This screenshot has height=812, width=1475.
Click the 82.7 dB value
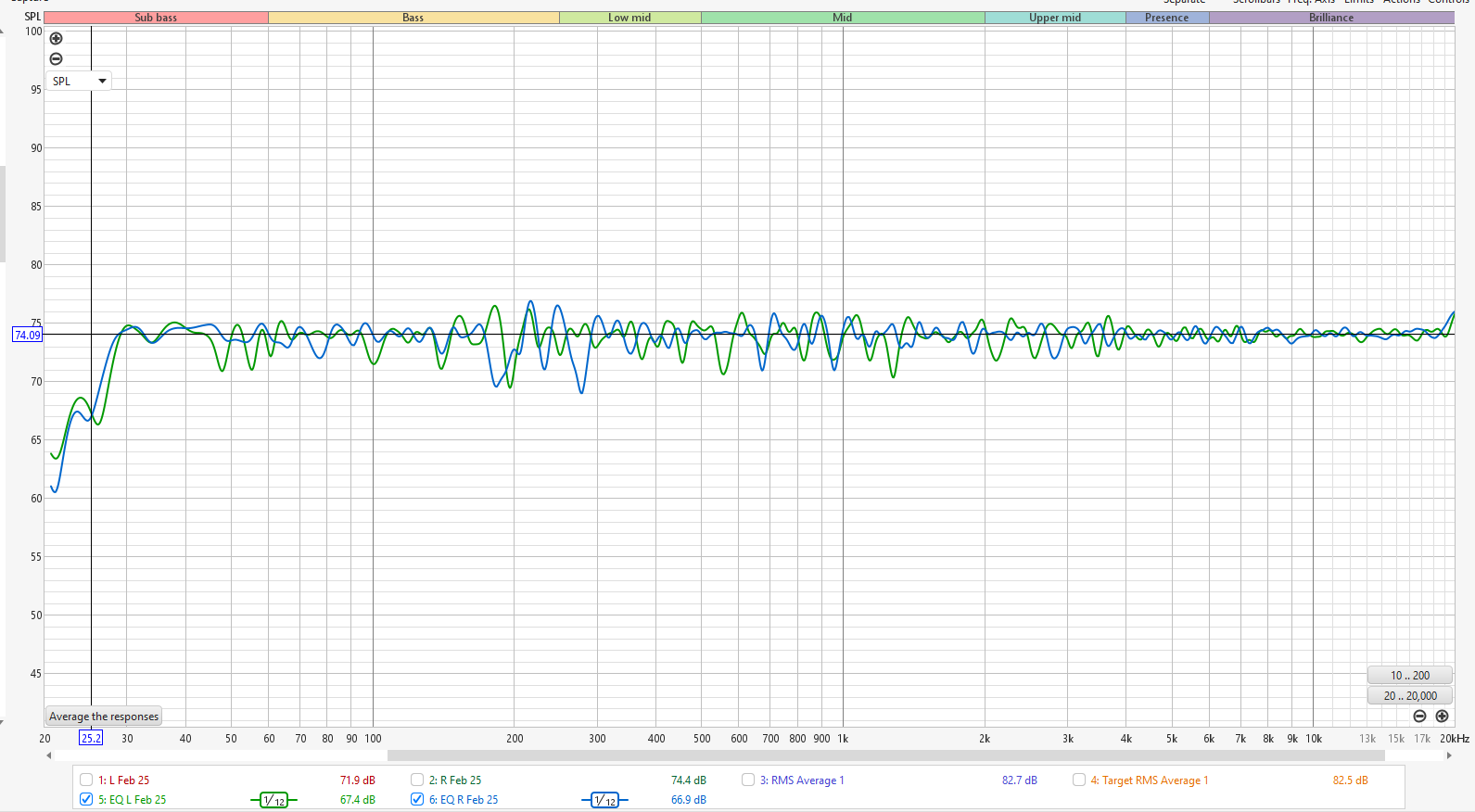(1020, 780)
